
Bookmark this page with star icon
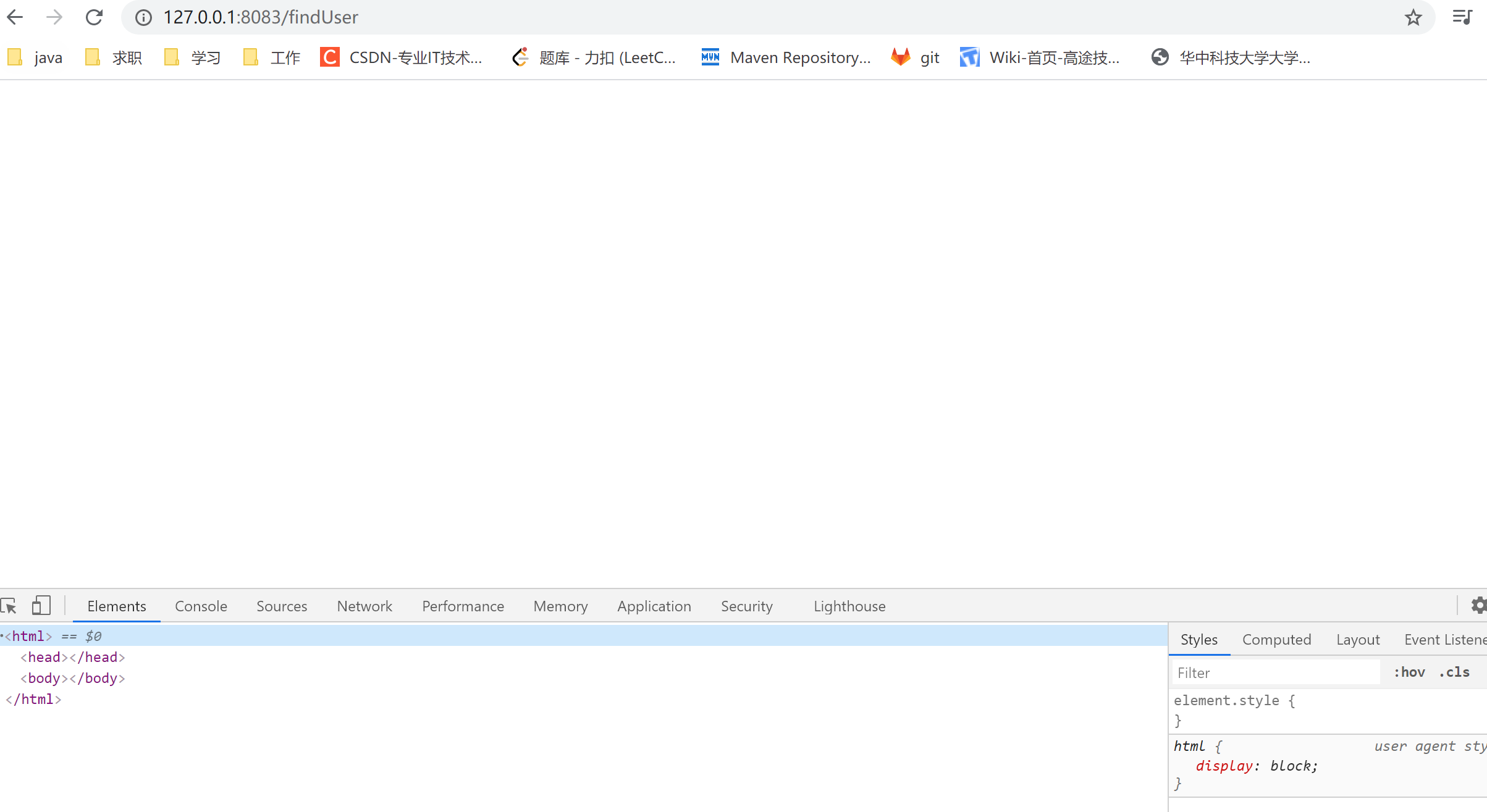[x=1413, y=17]
